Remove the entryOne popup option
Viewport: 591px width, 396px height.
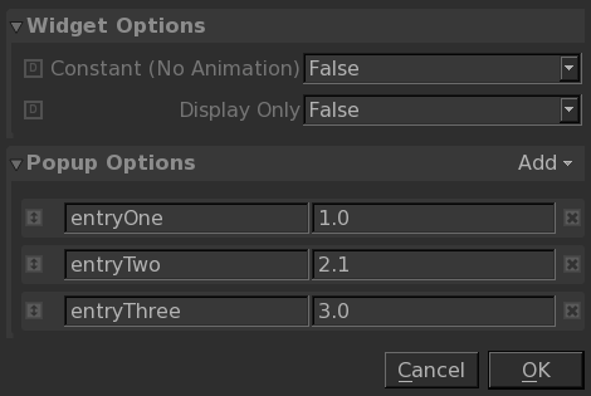[x=572, y=218]
